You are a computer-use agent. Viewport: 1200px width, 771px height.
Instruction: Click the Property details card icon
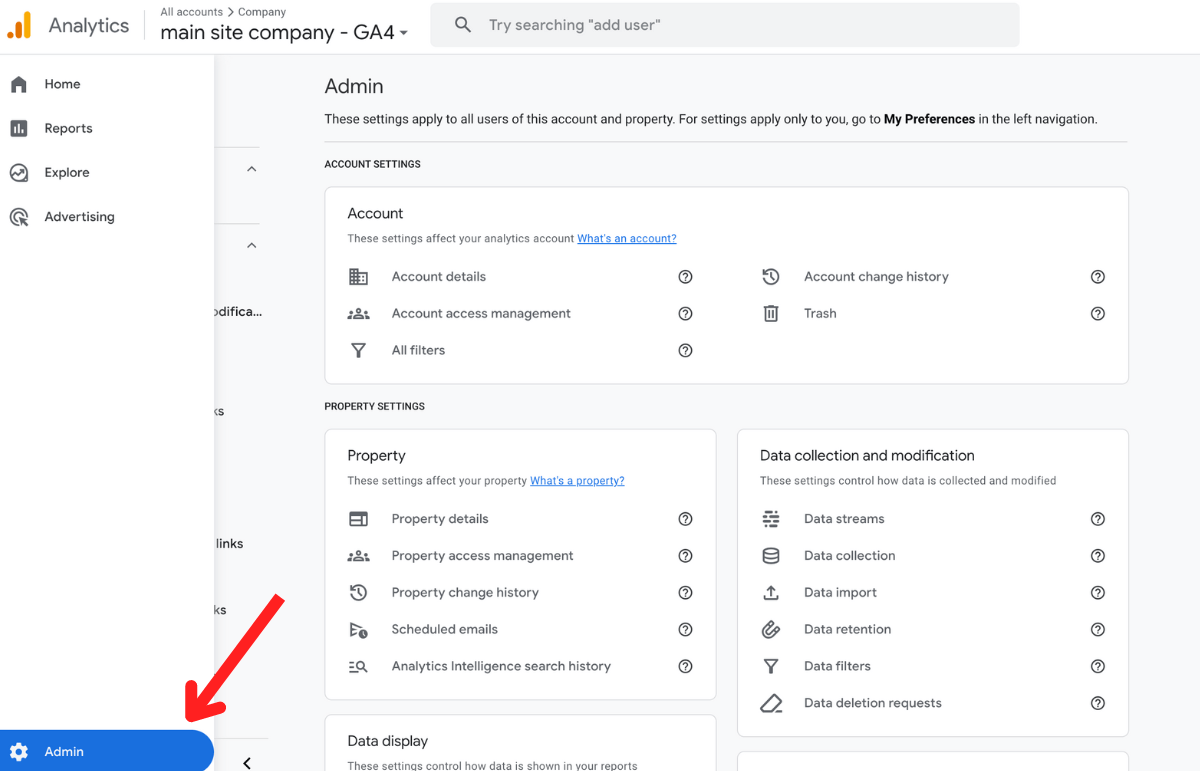click(358, 518)
